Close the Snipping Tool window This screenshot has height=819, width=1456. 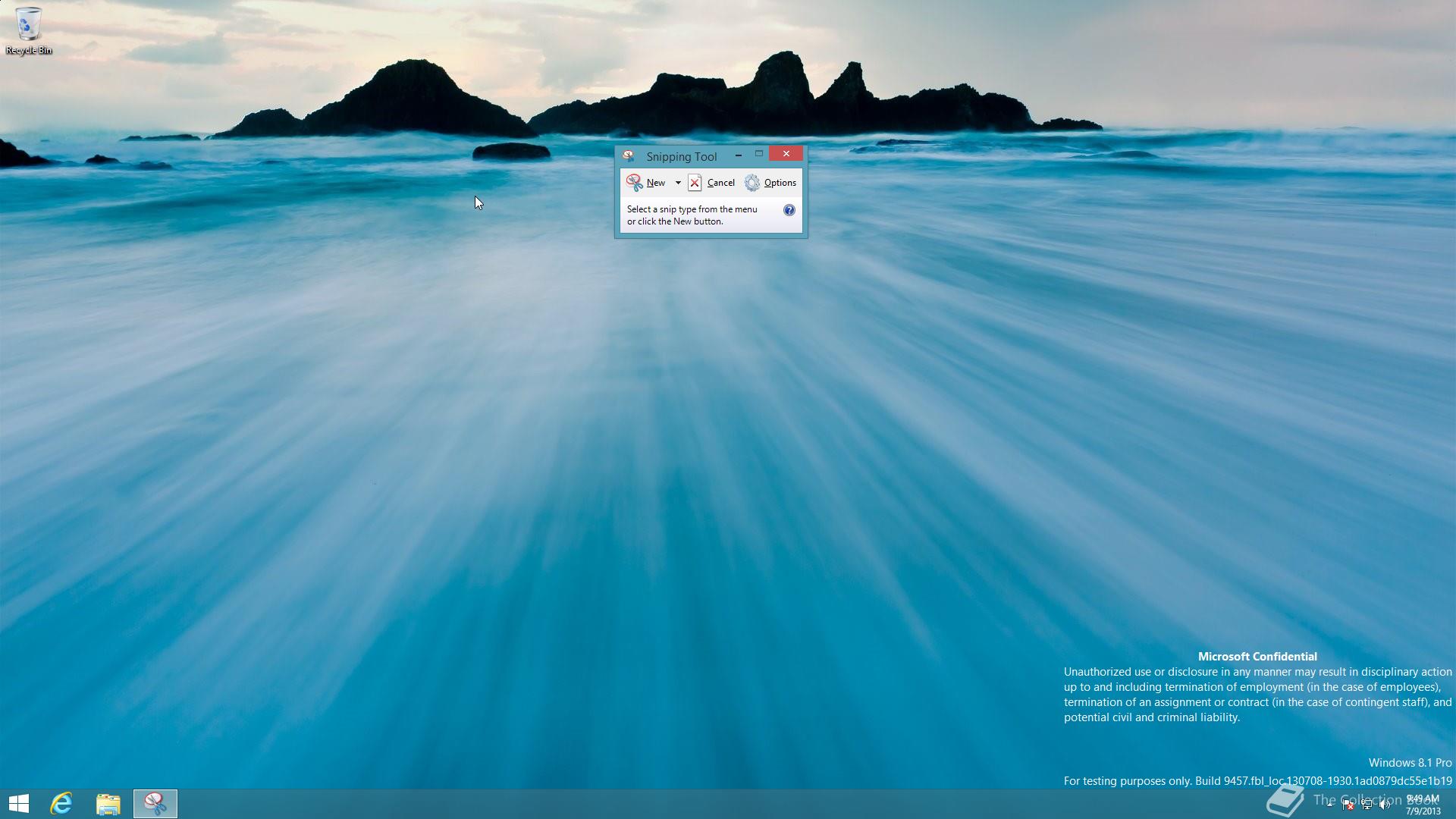pyautogui.click(x=786, y=154)
